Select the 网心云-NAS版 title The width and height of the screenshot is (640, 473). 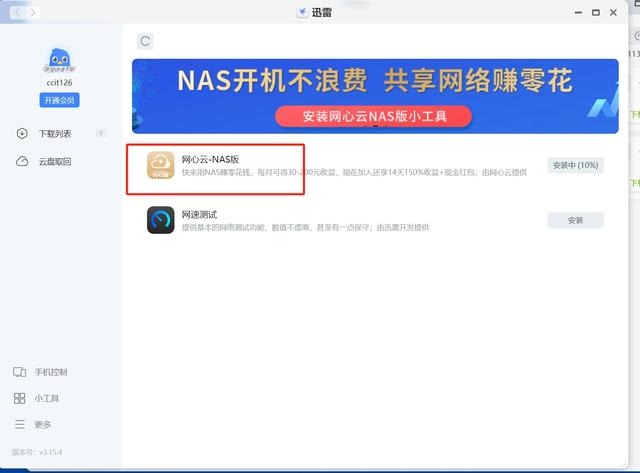210,159
